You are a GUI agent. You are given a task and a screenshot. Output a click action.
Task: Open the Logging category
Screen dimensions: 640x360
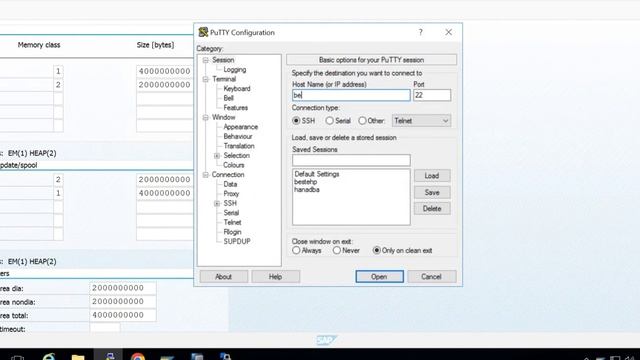235,70
